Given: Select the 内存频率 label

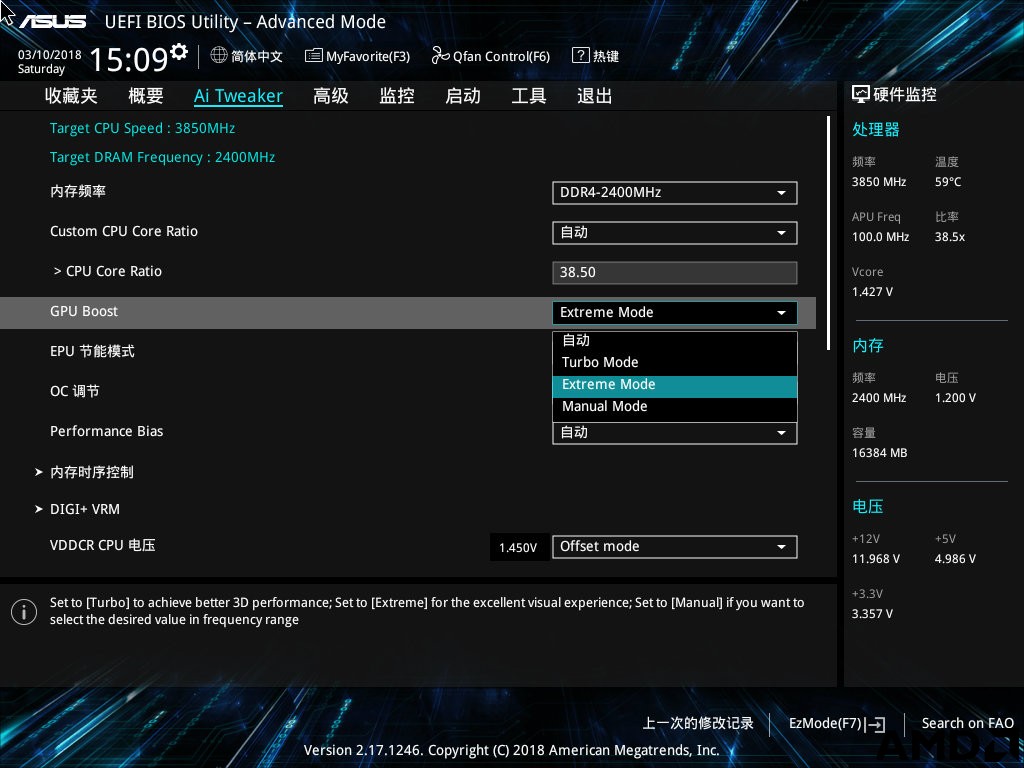Looking at the screenshot, I should [x=78, y=191].
